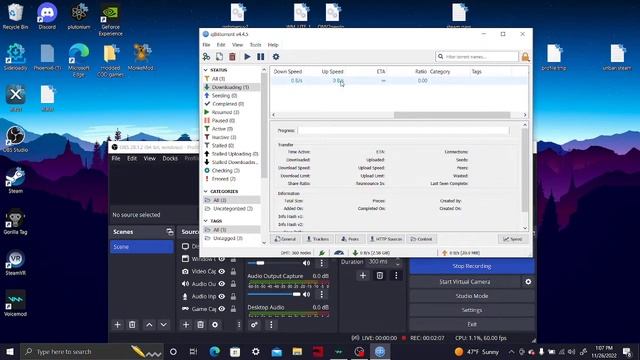Open Sources panel three-dot menu
640x360 pixels.
click(x=239, y=324)
